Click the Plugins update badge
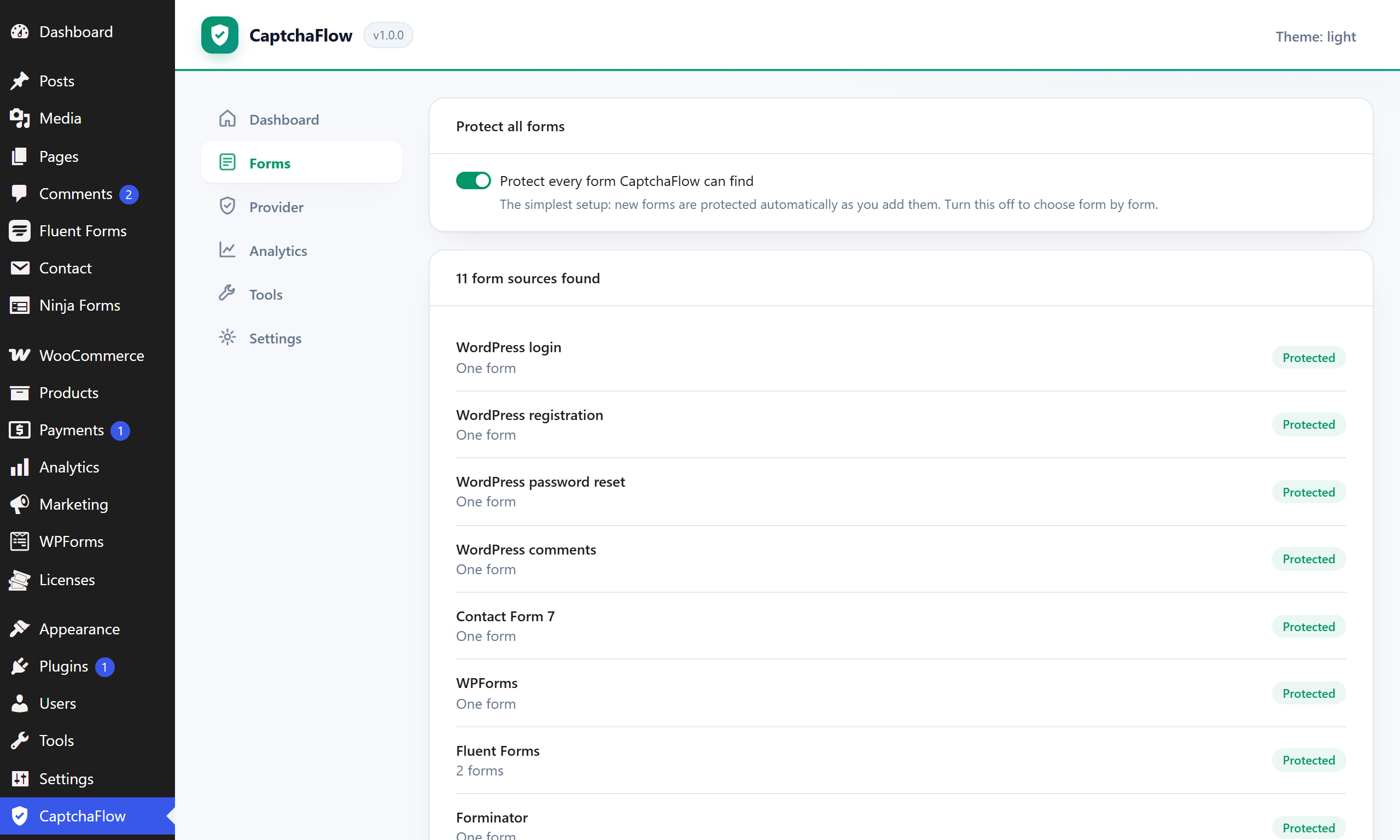Viewport: 1400px width, 840px height. [104, 667]
